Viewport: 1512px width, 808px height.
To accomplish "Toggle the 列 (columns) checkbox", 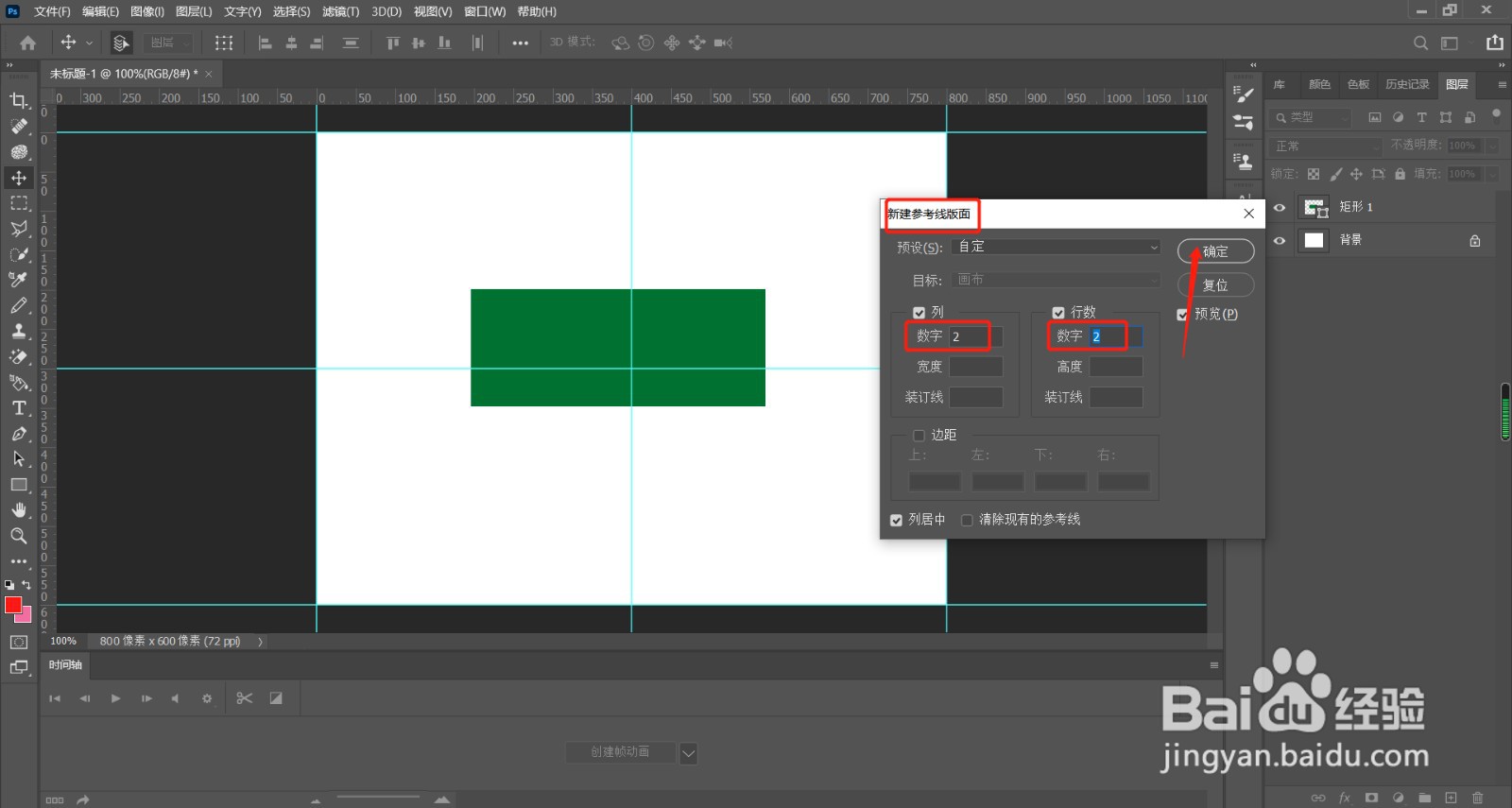I will 919,313.
